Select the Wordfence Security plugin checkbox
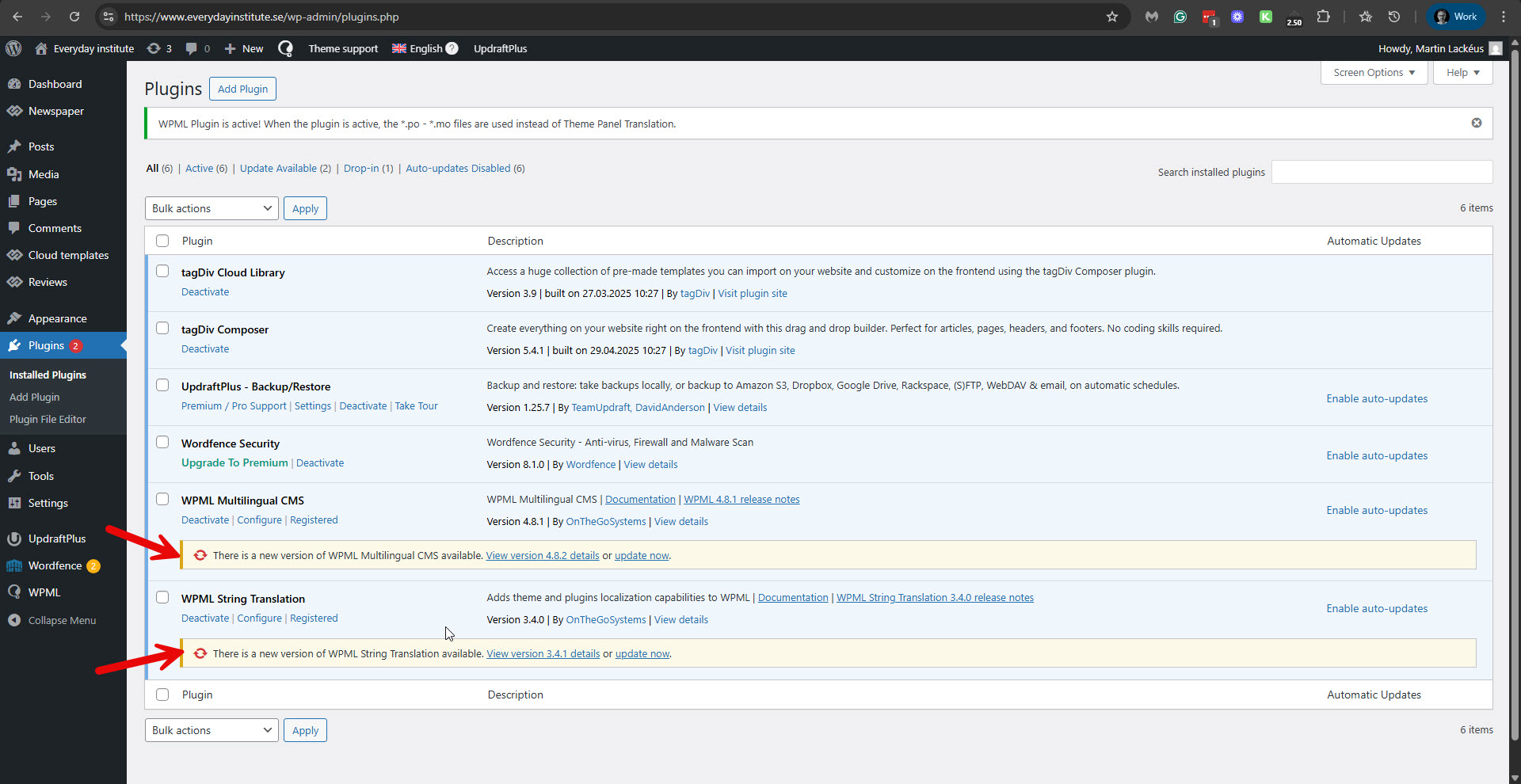Viewport: 1521px width, 784px height. pyautogui.click(x=162, y=442)
